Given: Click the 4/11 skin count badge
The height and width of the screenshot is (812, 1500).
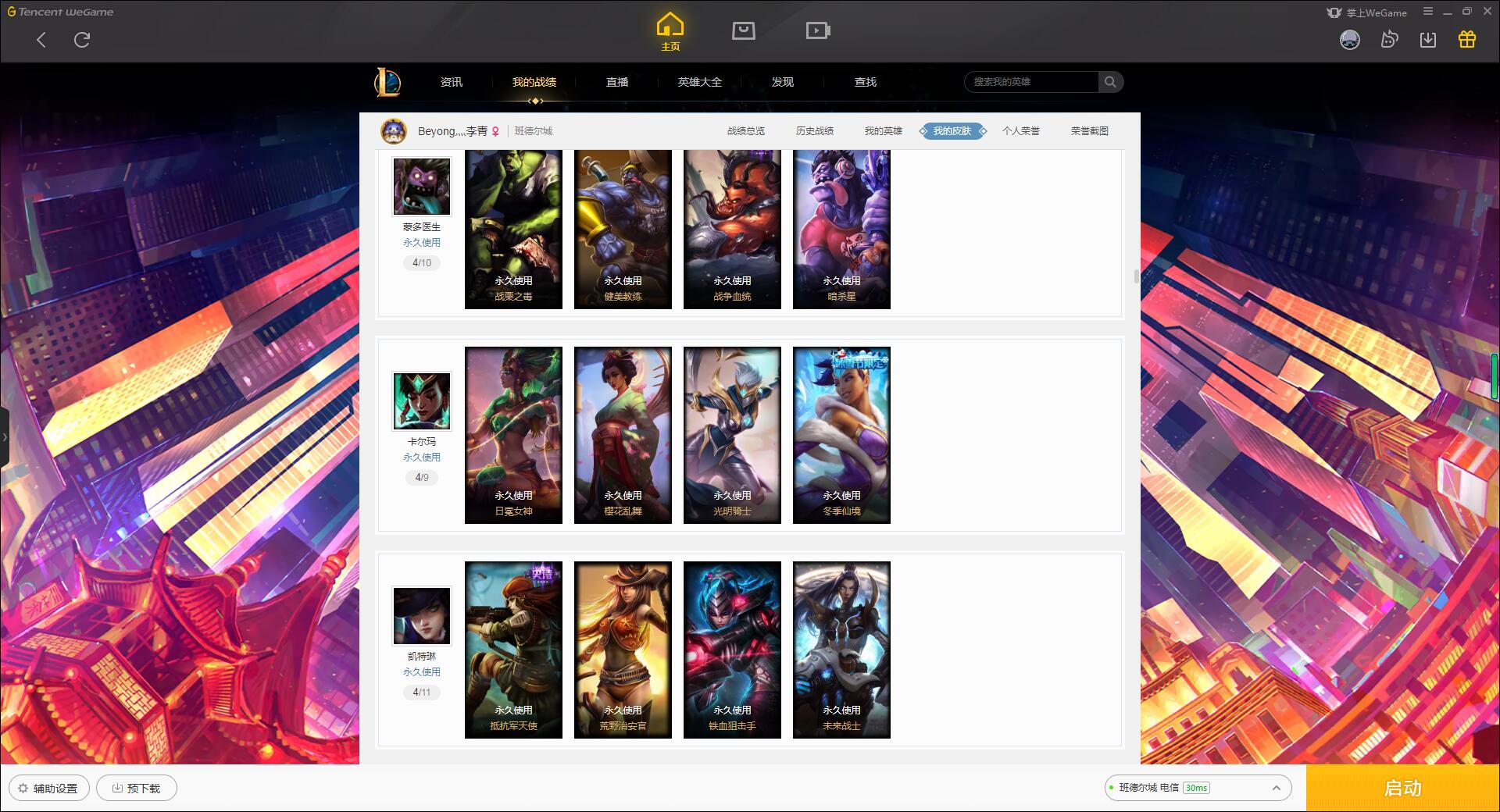Looking at the screenshot, I should (422, 693).
